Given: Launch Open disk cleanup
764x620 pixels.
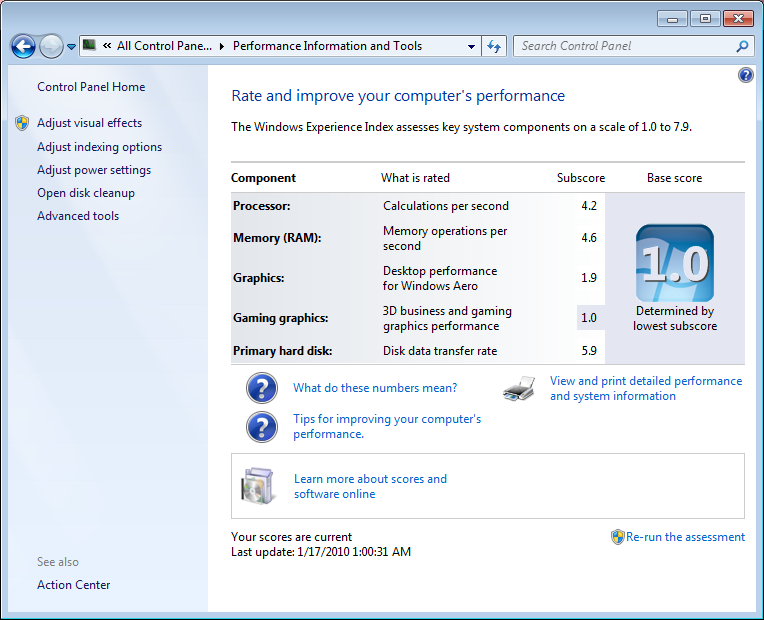Looking at the screenshot, I should [x=86, y=193].
